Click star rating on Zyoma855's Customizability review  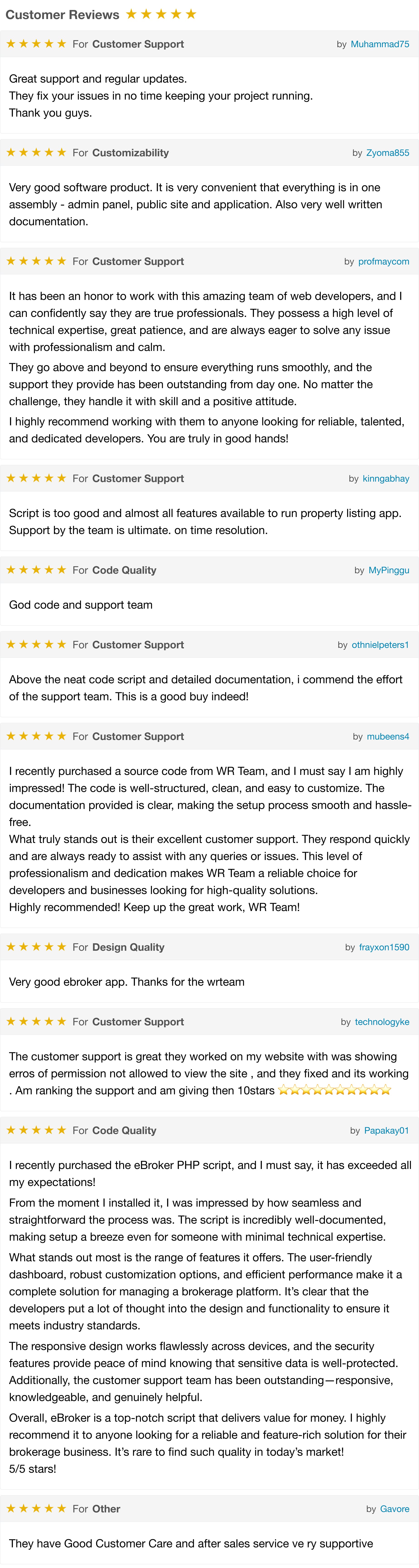(36, 153)
